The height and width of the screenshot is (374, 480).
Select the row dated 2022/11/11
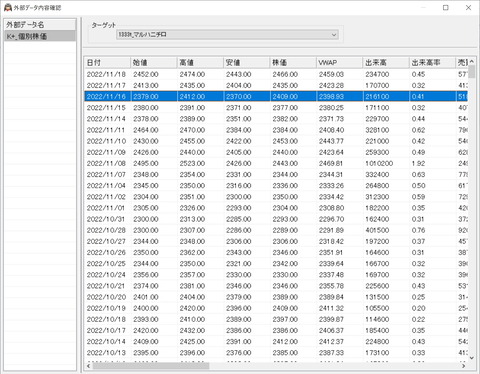[276, 130]
